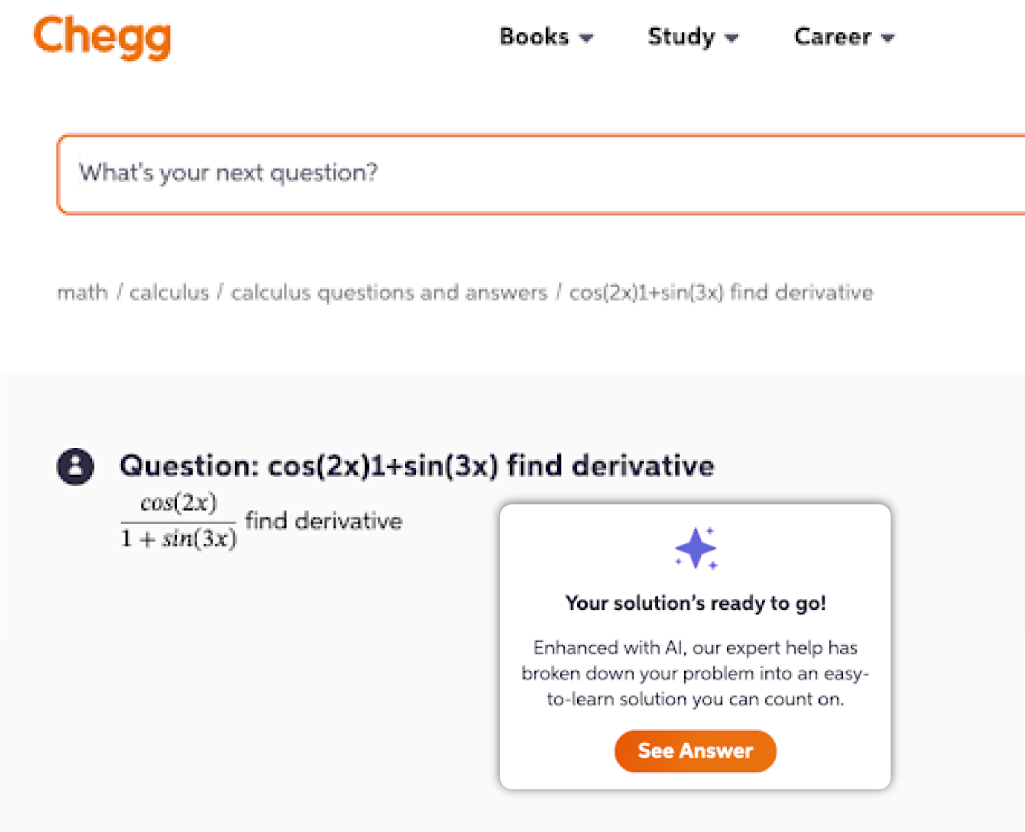Viewport: 1025px width, 832px height.
Task: Open the Study menu
Action: (681, 37)
